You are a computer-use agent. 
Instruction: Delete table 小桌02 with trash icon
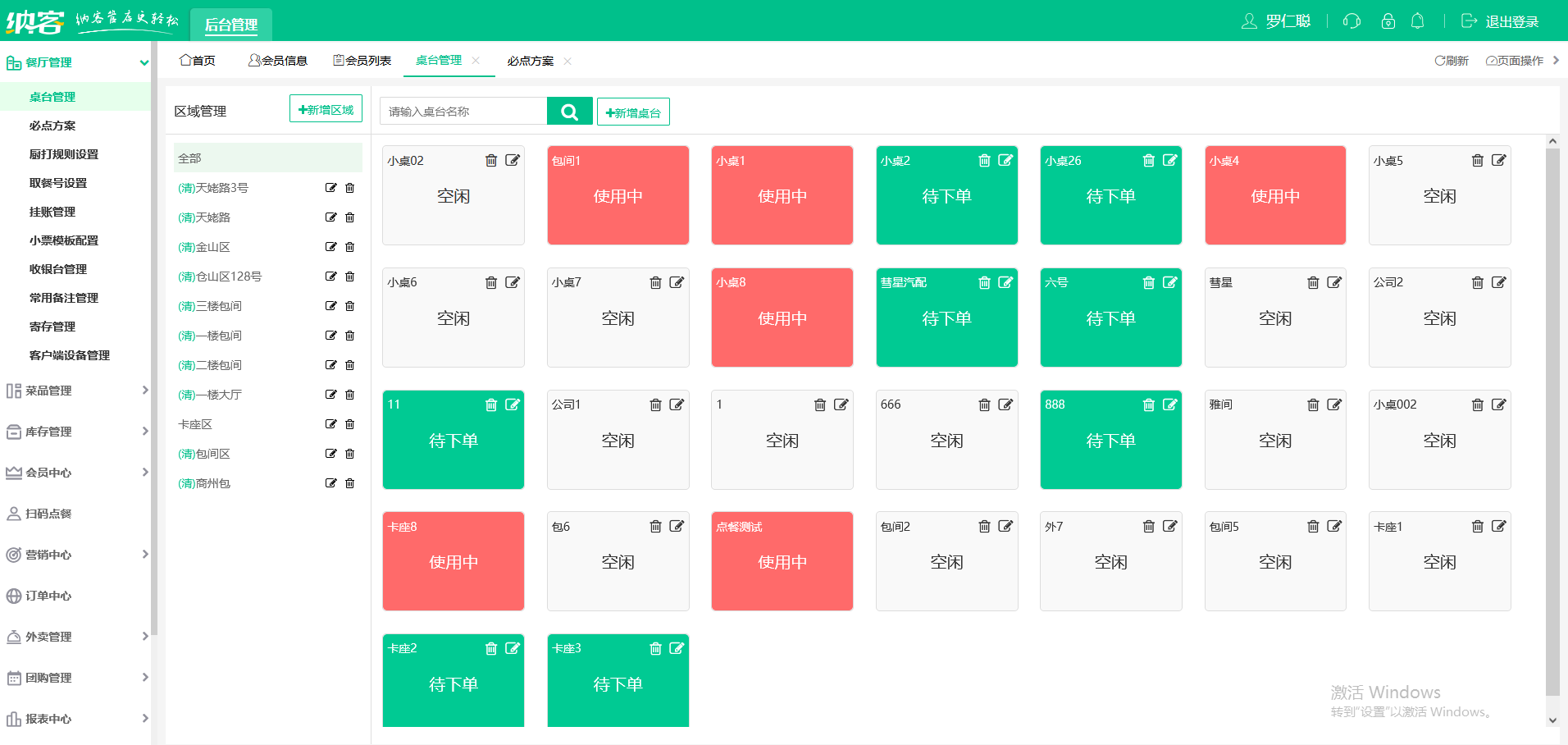pyautogui.click(x=490, y=161)
